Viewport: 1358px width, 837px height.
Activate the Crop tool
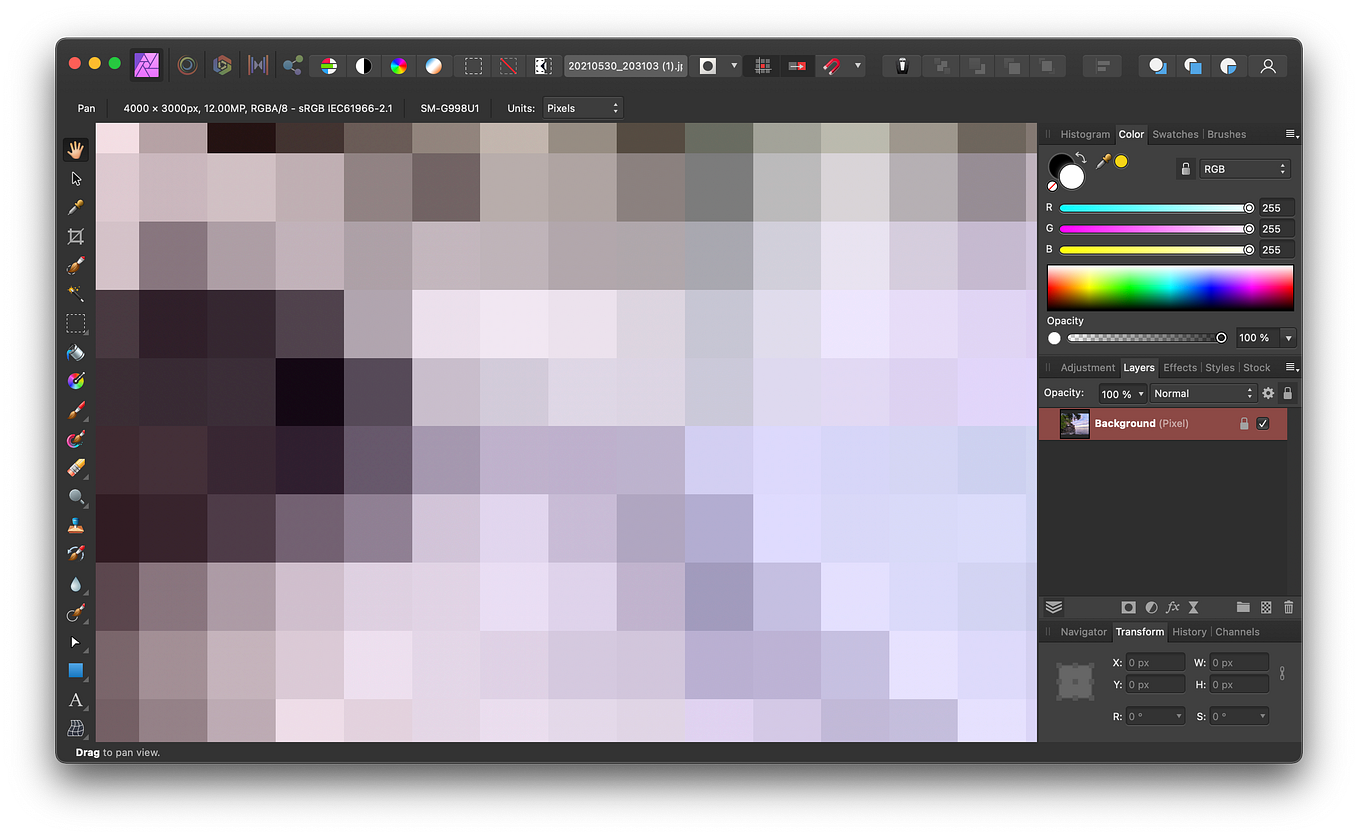coord(76,236)
